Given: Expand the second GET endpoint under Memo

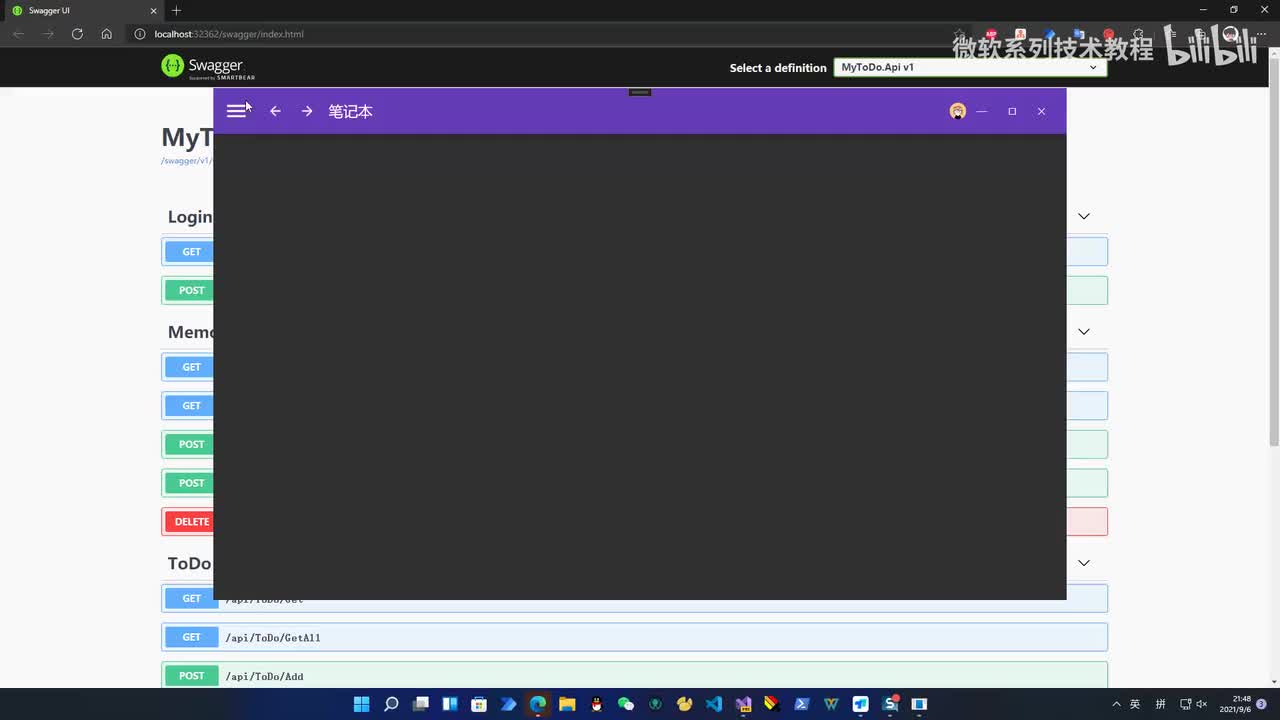Looking at the screenshot, I should 191,406.
